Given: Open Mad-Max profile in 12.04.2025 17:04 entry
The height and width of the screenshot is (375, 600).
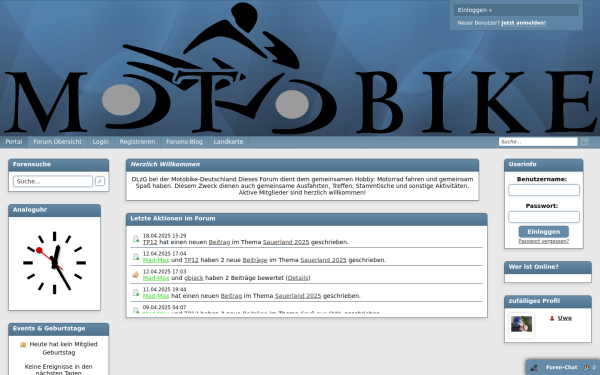Looking at the screenshot, I should tap(156, 260).
